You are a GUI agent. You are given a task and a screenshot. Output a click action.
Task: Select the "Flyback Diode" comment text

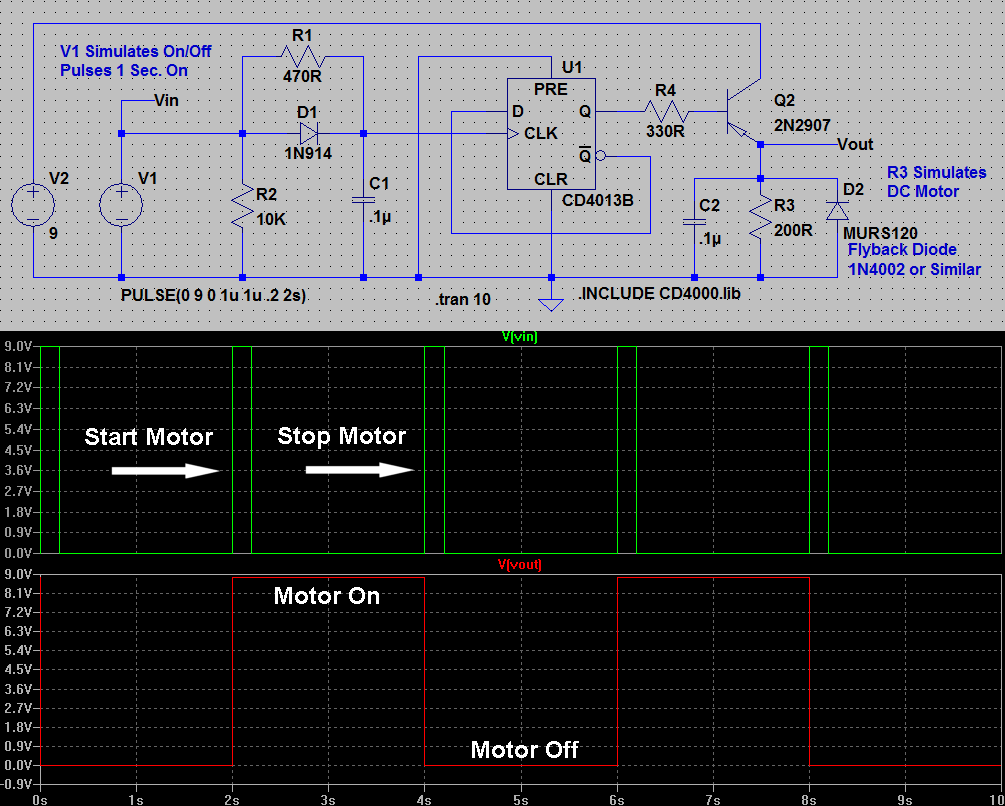(x=902, y=250)
